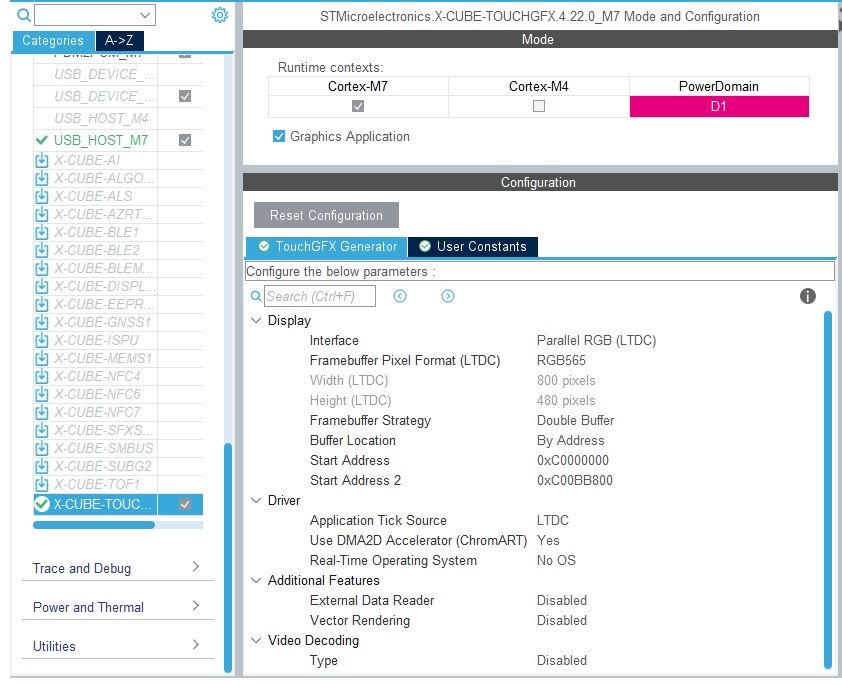Click download icon beside X-CUBE-NFC6
The image size is (842, 685).
pos(41,394)
